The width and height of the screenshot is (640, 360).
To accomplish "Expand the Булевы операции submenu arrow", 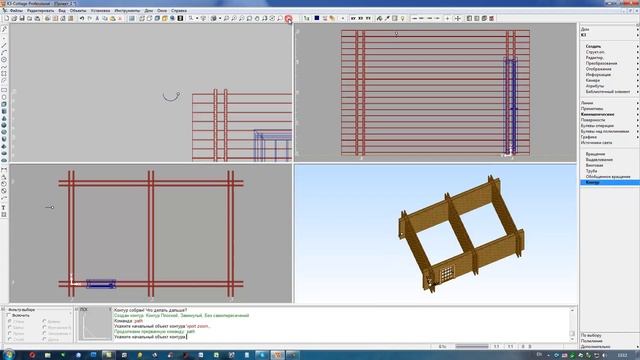I will [x=637, y=126].
